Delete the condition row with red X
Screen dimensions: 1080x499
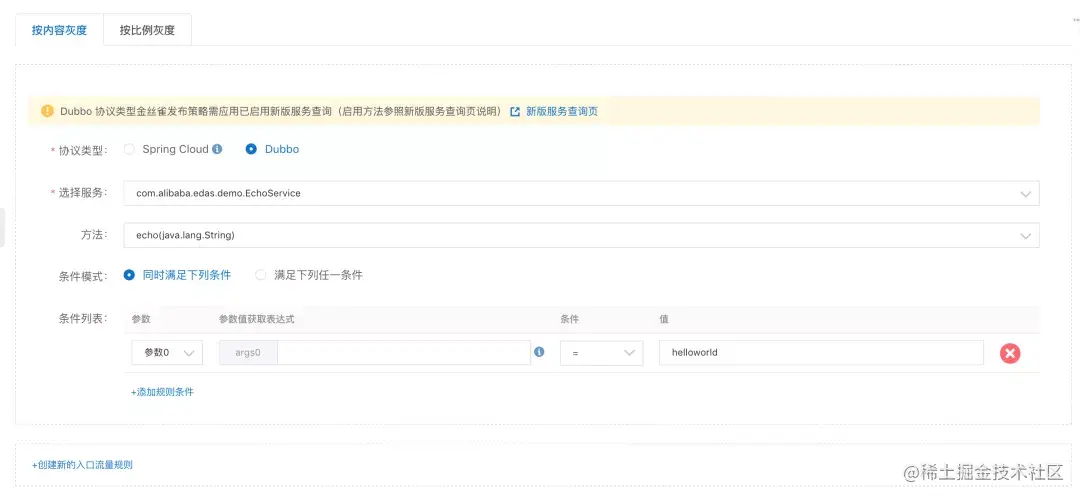(x=1010, y=354)
